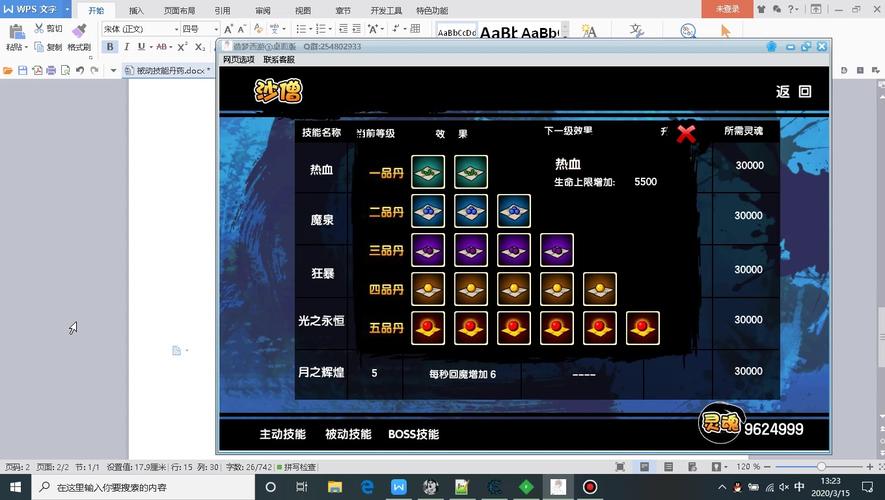This screenshot has width=885, height=500.
Task: Switch to page layout view in status bar
Action: 644,467
